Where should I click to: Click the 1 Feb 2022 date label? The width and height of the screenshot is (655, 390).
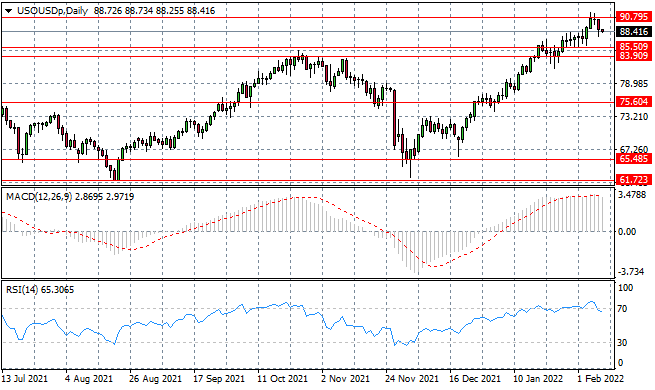pyautogui.click(x=601, y=379)
